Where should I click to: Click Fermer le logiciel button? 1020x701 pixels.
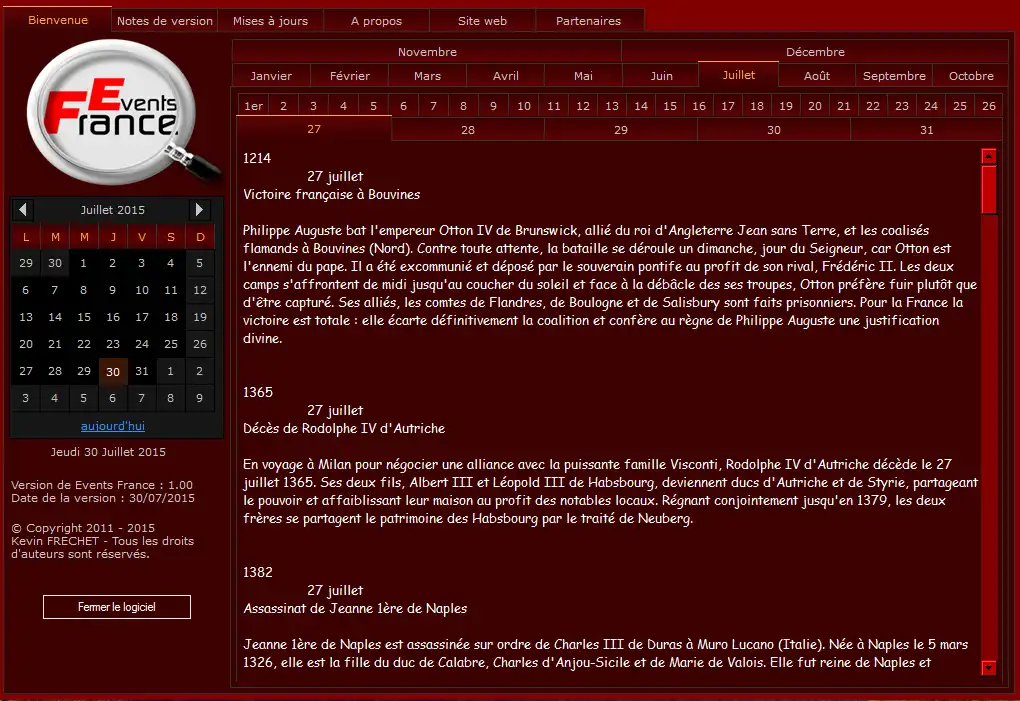pos(117,607)
